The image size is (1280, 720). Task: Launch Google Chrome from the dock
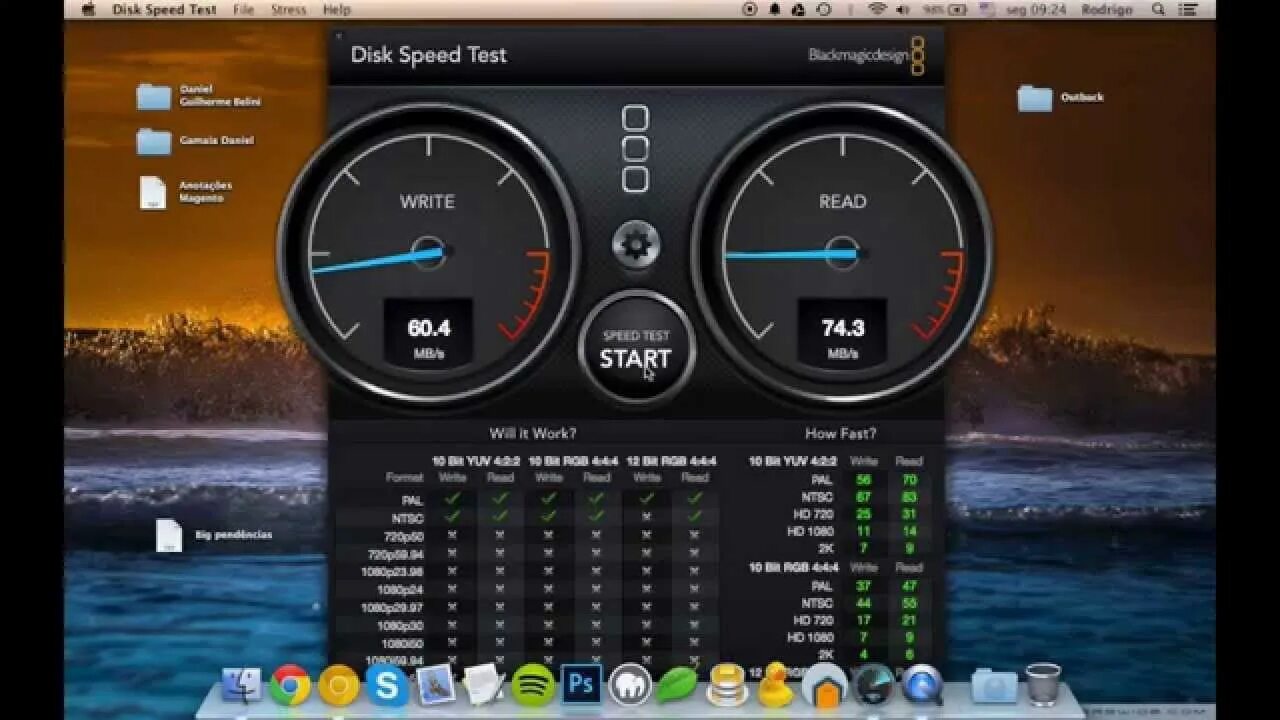[x=290, y=685]
